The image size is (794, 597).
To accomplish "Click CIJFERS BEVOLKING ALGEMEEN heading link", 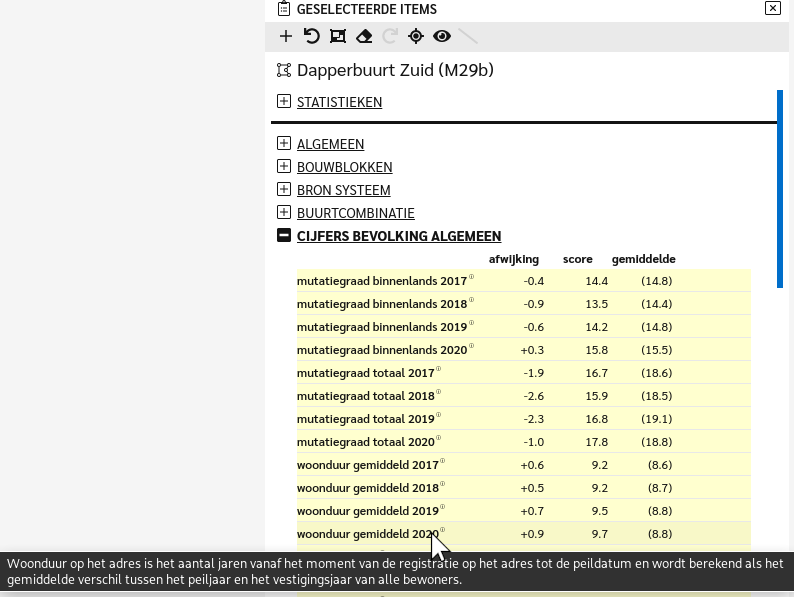I will (x=399, y=236).
